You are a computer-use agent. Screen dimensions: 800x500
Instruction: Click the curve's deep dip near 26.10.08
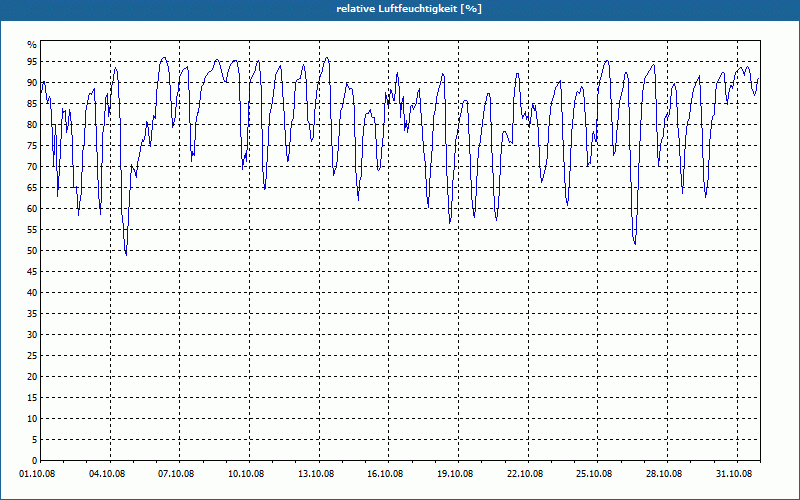click(x=635, y=243)
